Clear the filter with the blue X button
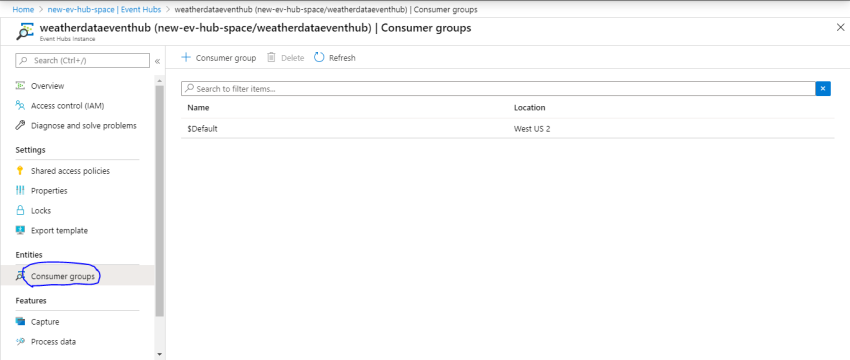 click(x=823, y=88)
